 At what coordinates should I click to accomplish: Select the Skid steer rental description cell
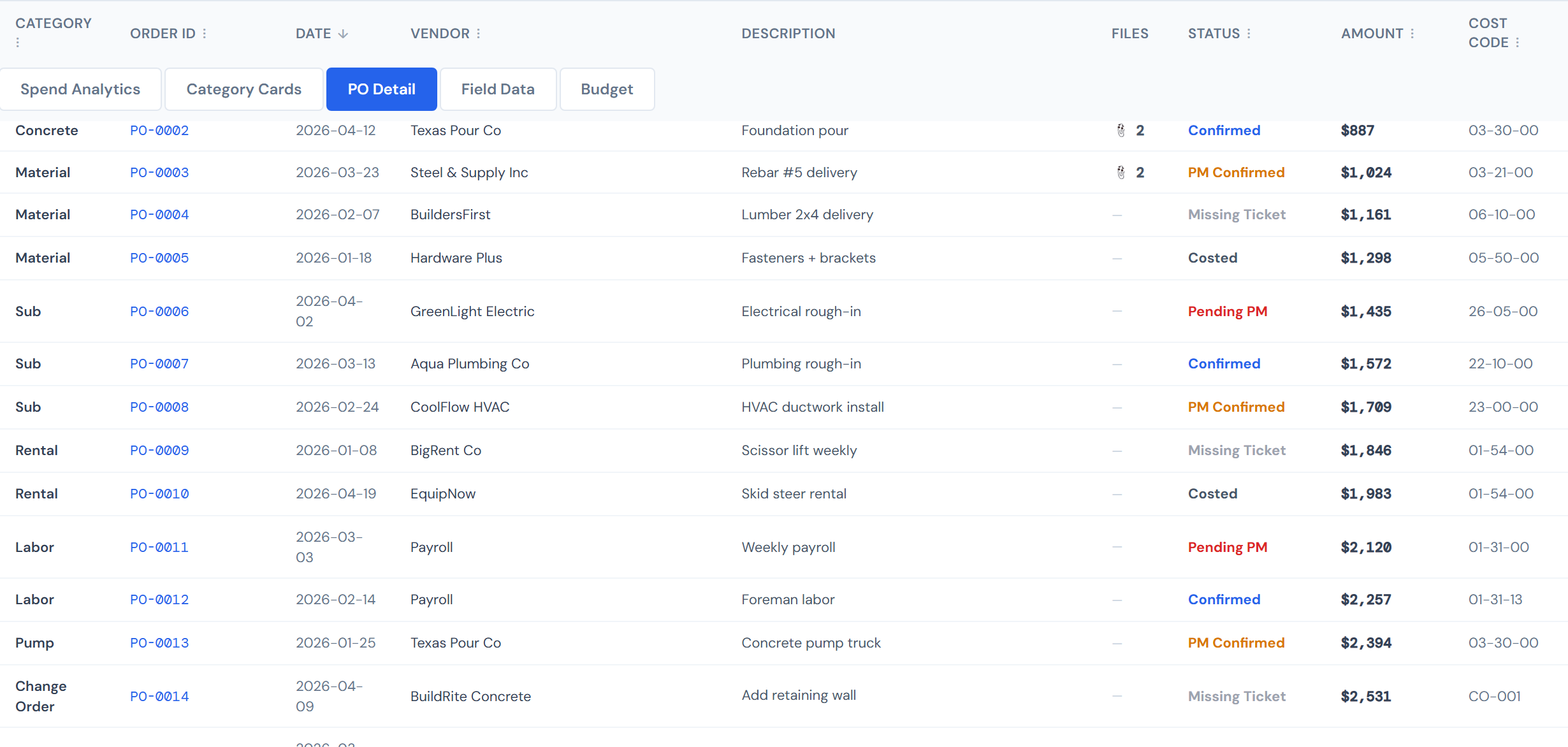pos(794,493)
